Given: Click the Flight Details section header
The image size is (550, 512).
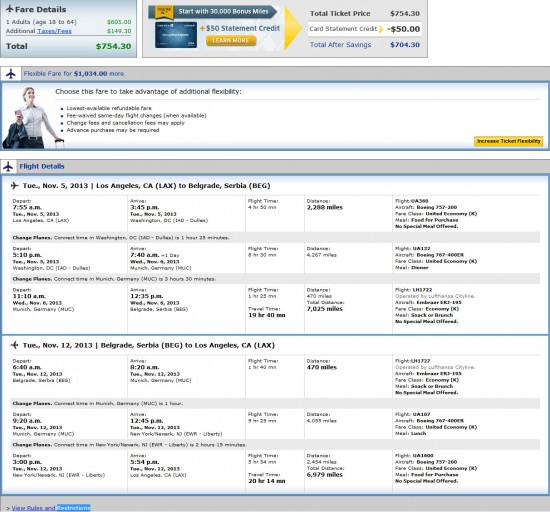Looking at the screenshot, I should click(x=42, y=166).
